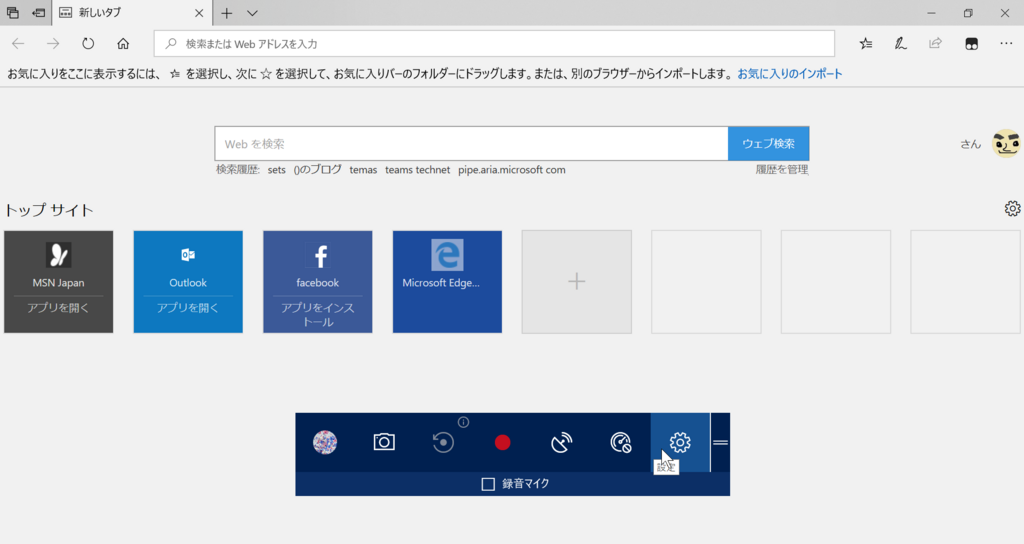Open new tab page customize gear

pyautogui.click(x=1012, y=208)
